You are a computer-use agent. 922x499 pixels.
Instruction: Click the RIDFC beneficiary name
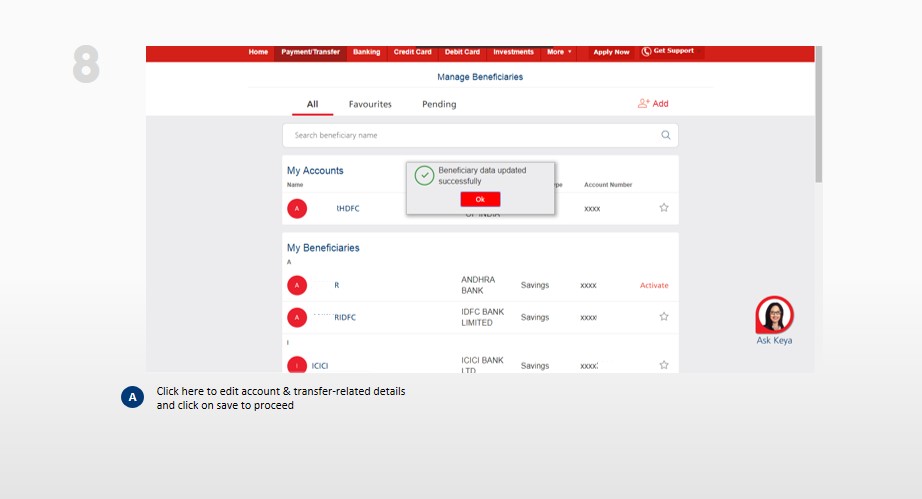pos(345,317)
